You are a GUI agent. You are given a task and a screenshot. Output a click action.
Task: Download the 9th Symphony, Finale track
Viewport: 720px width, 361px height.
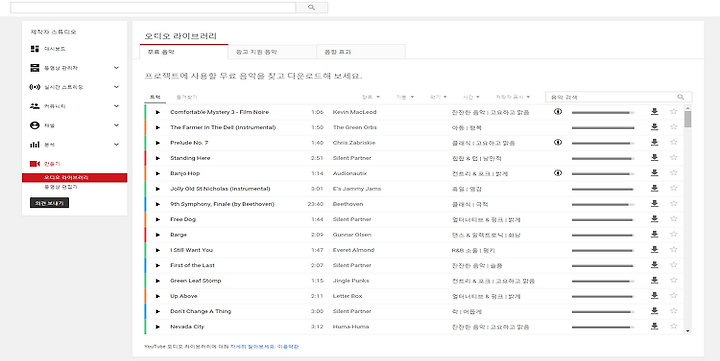(654, 204)
